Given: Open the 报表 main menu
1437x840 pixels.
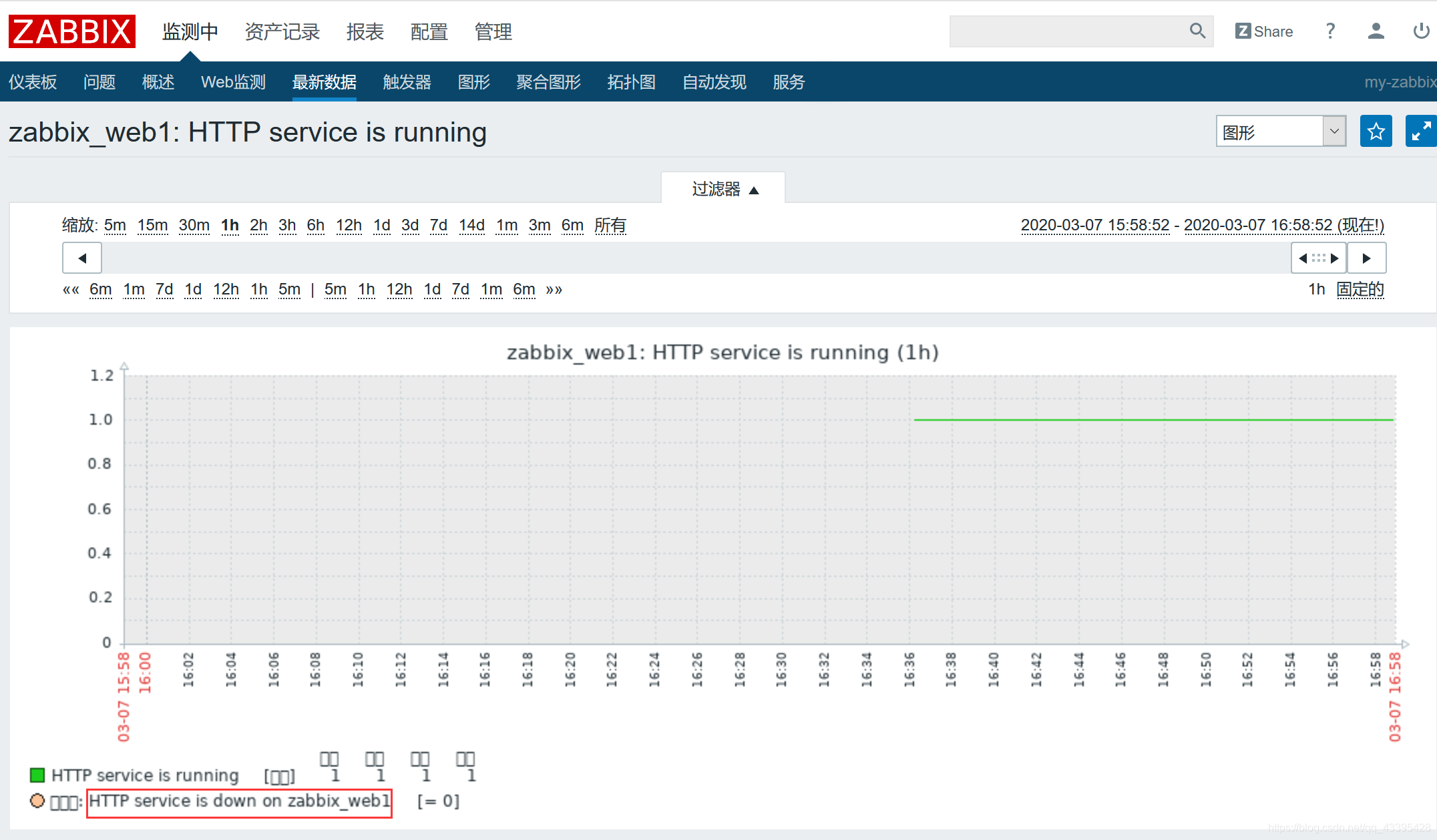Looking at the screenshot, I should tap(365, 31).
